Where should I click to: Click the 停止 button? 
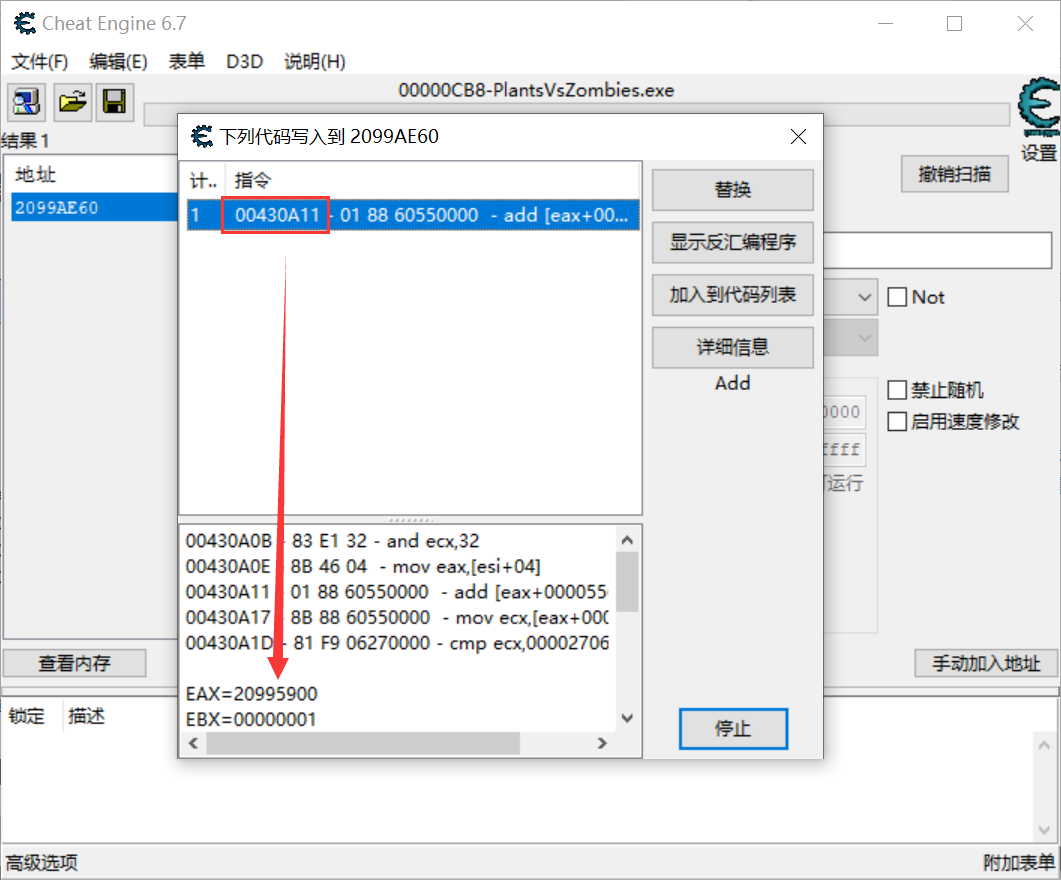coord(733,728)
